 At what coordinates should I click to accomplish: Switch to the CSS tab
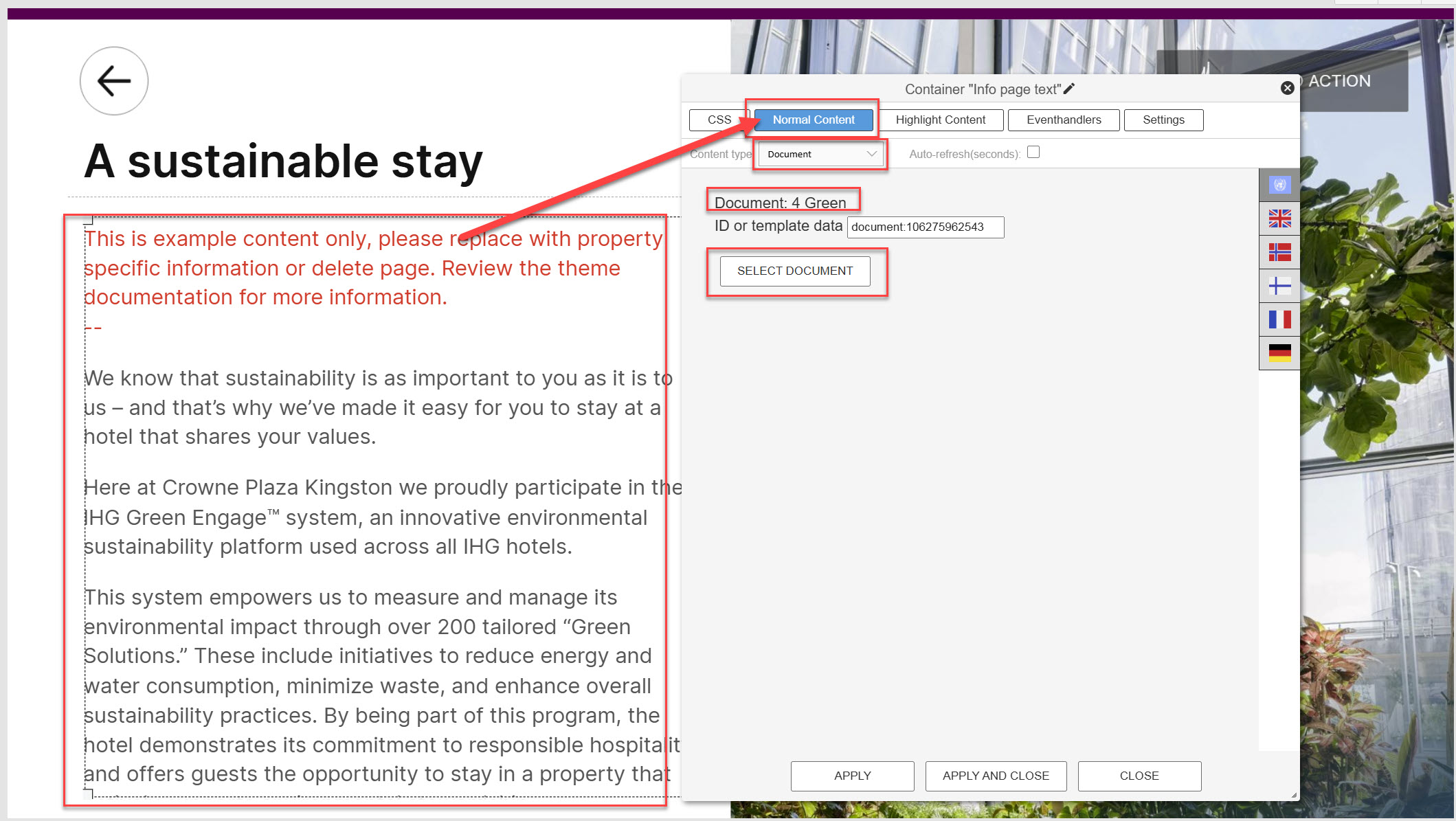[x=719, y=120]
